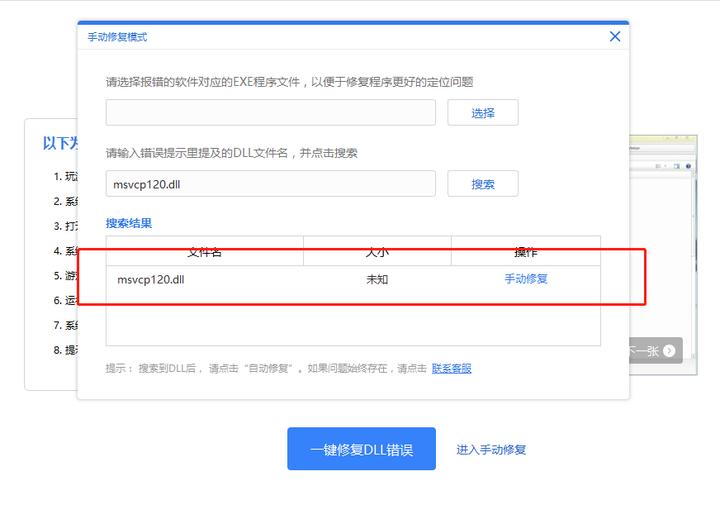This screenshot has height=519, width=720.
Task: Open the 联系客服 link
Action: point(451,368)
